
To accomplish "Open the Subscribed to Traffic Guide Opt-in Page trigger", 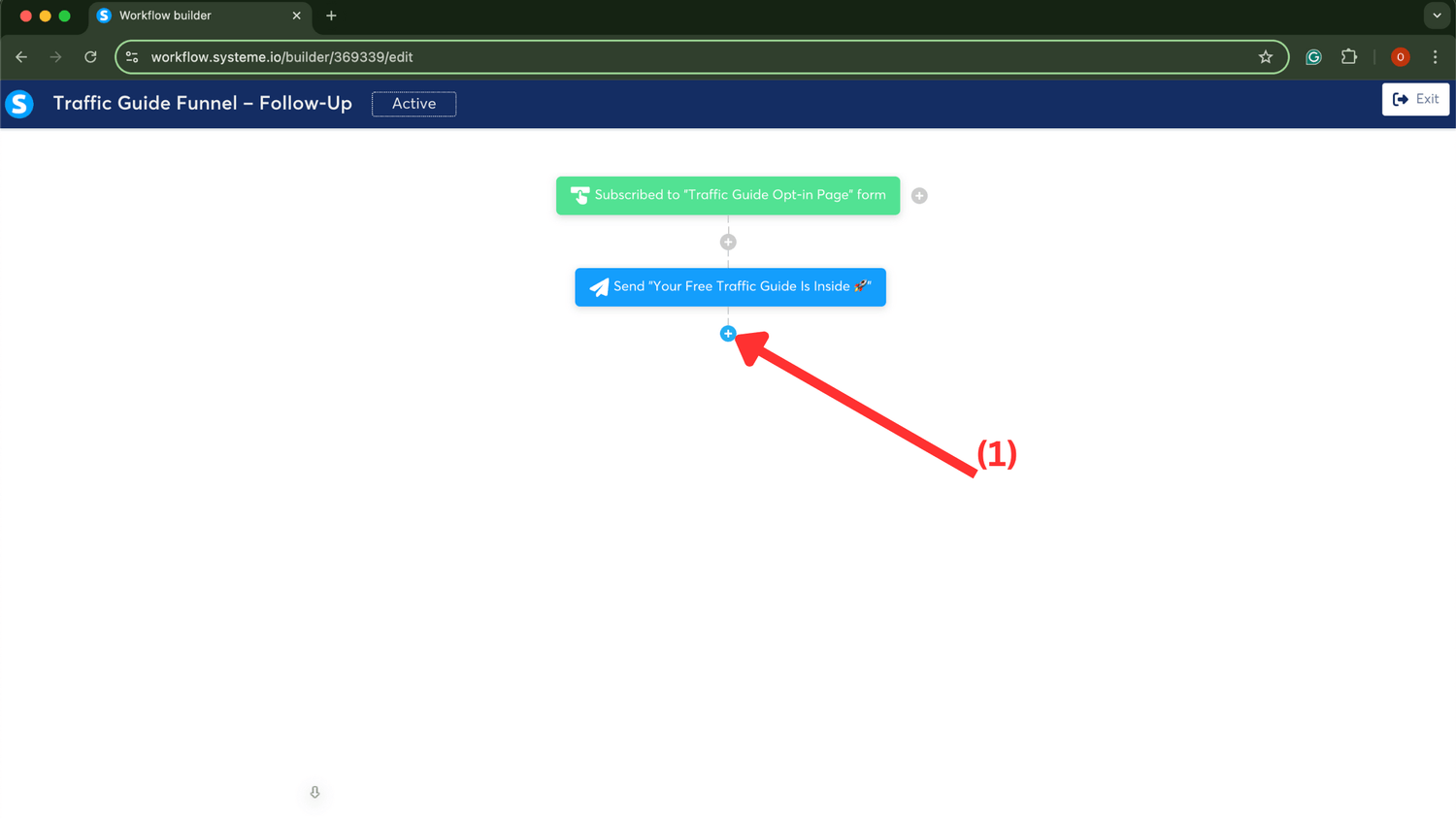I will click(728, 196).
